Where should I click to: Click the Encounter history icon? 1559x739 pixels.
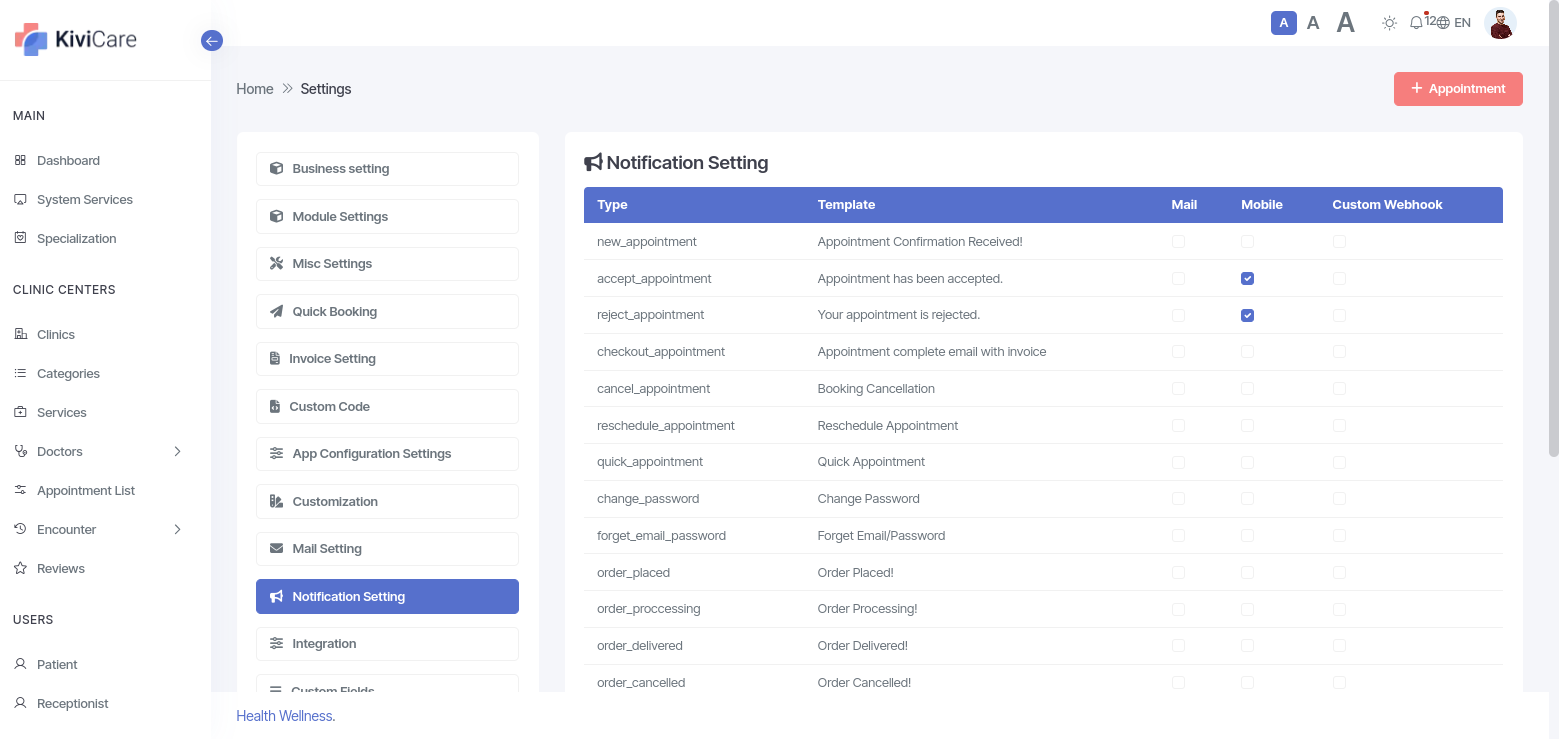[20, 529]
